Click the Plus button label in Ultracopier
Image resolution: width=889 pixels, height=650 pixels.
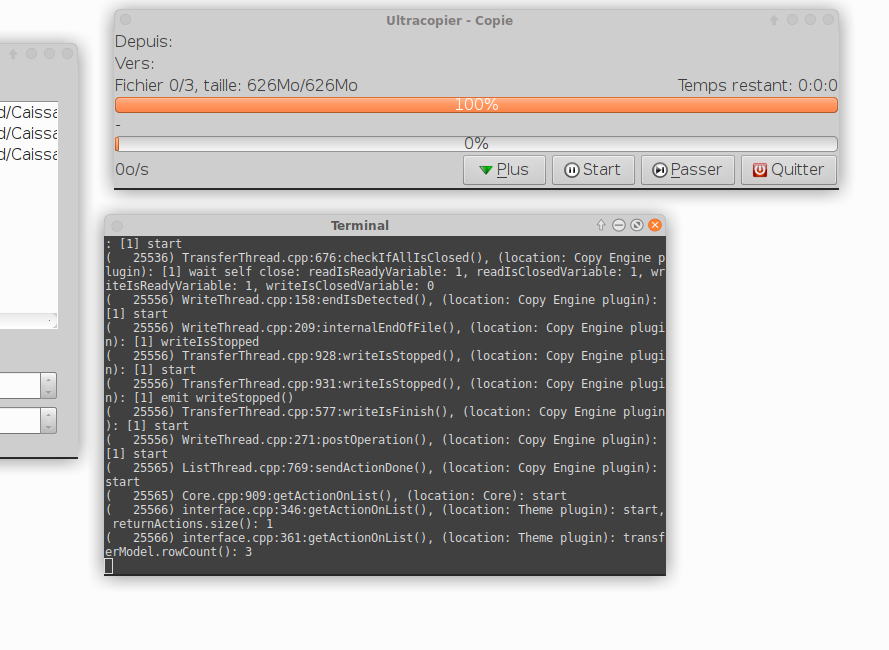512,170
